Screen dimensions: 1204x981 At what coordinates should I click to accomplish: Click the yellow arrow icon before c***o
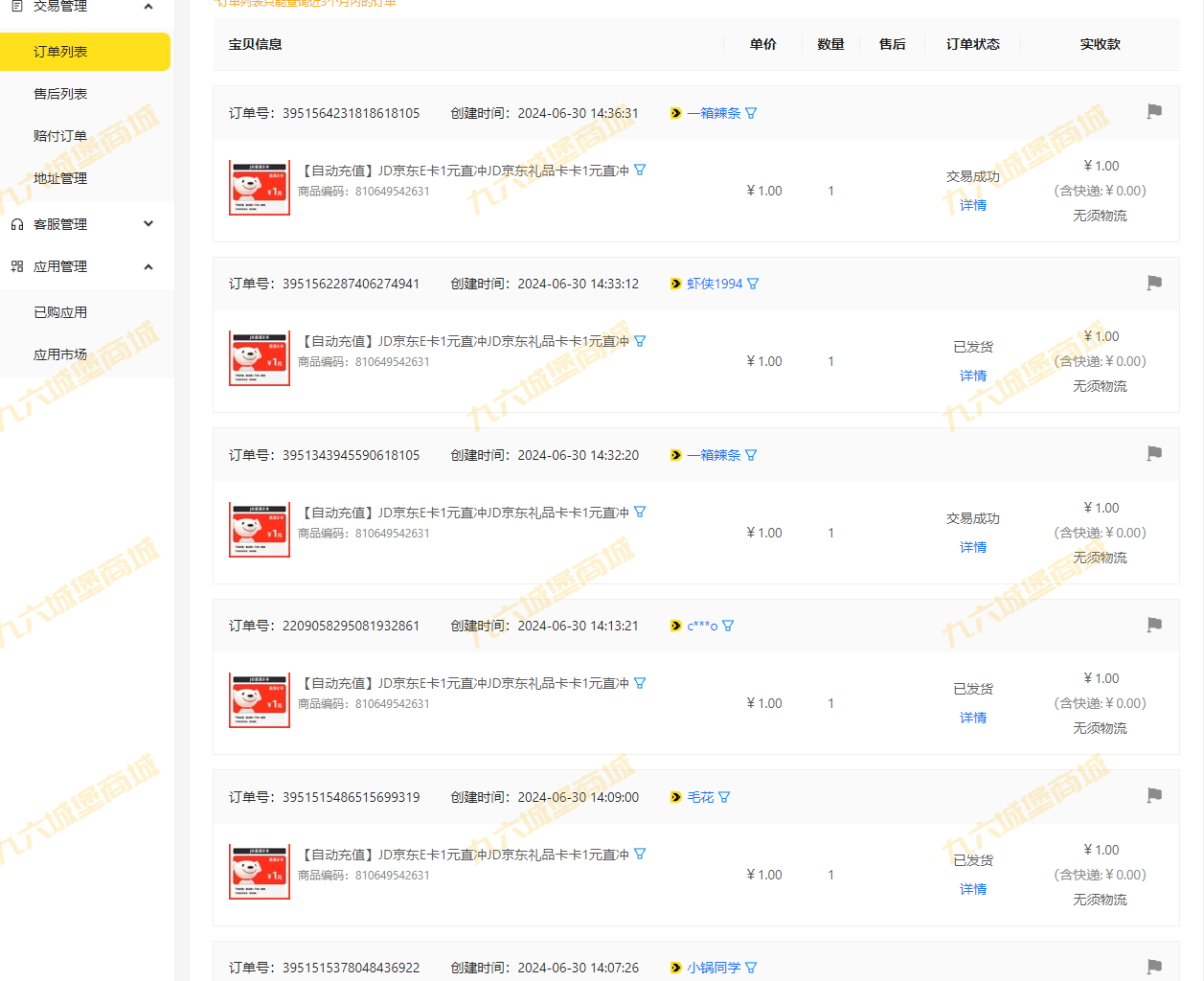(676, 626)
